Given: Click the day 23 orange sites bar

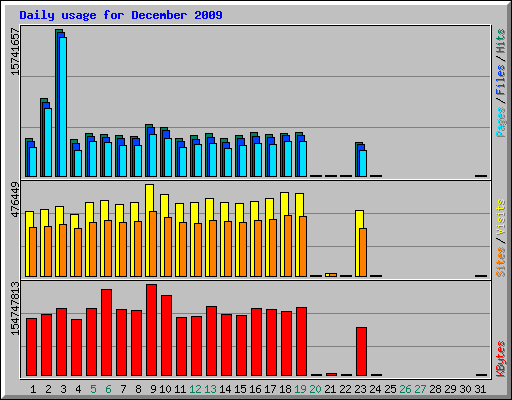Looking at the screenshot, I should point(363,252).
